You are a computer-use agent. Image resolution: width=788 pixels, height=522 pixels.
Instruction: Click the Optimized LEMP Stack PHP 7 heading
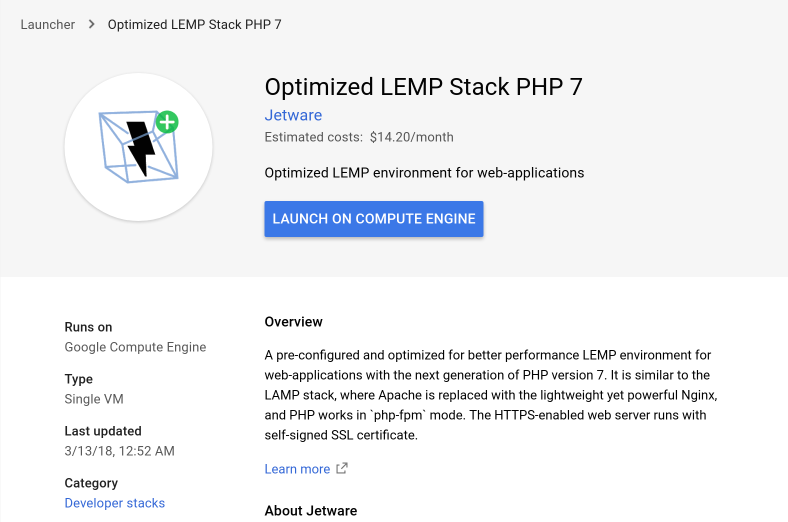point(423,86)
